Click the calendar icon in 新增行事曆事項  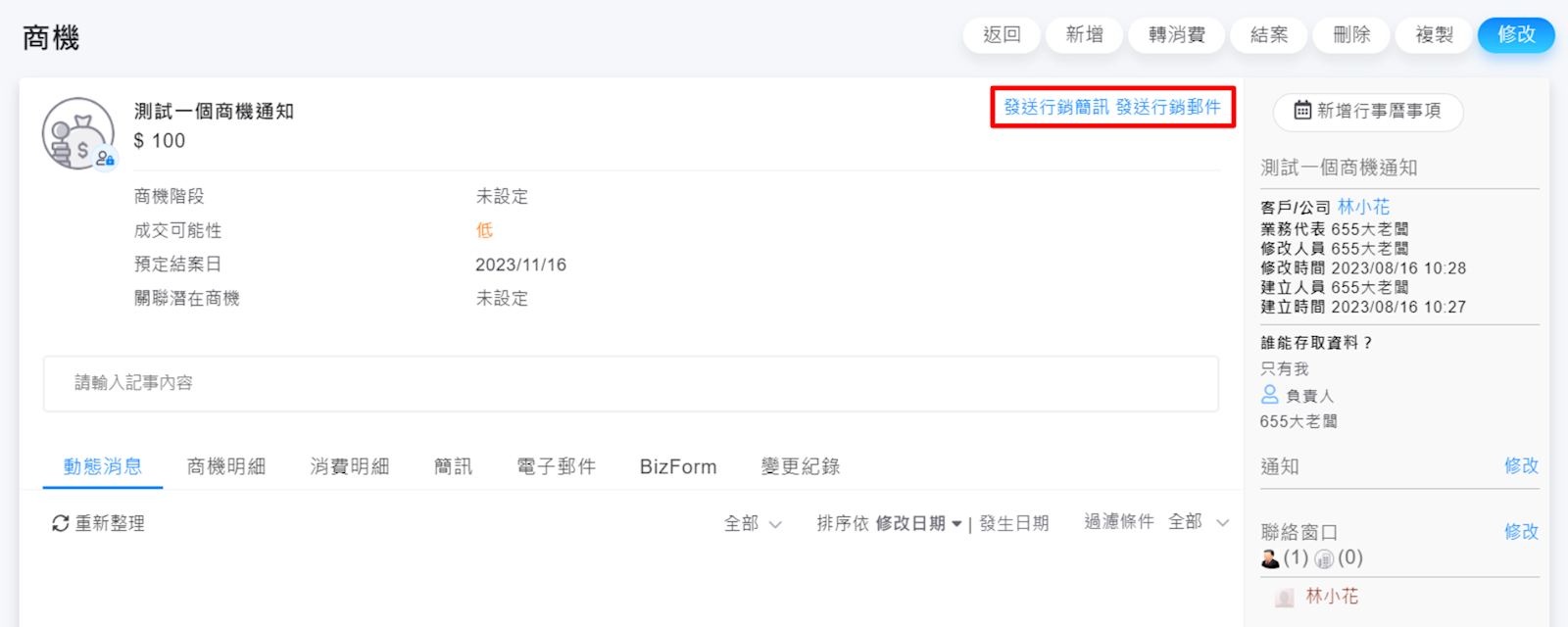1302,111
